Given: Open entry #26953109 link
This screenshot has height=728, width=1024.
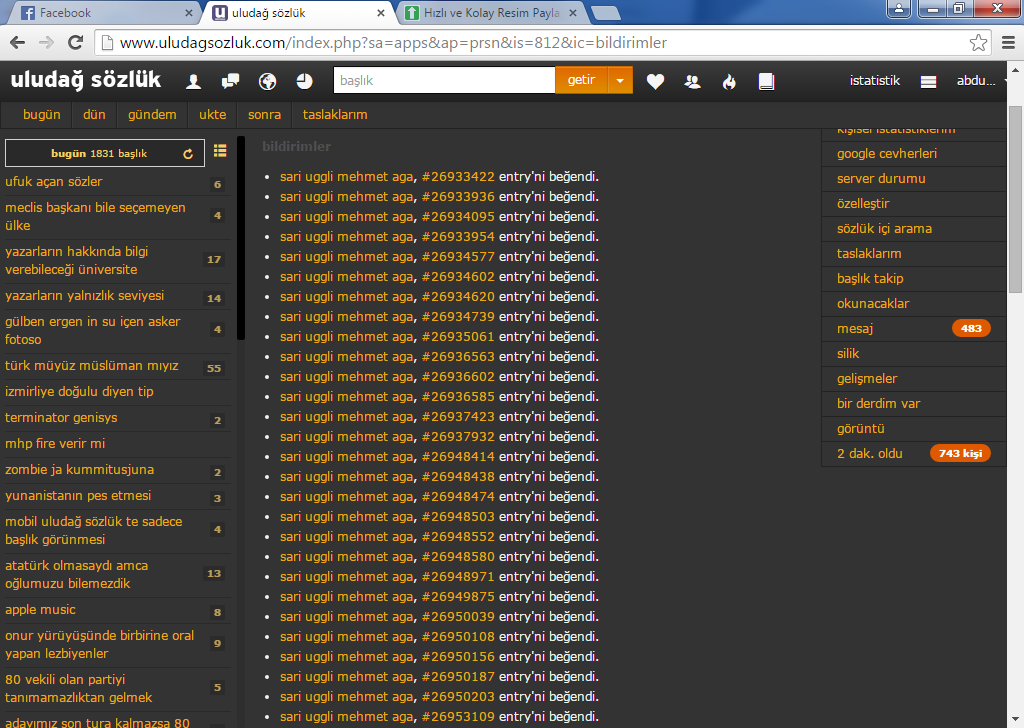Looking at the screenshot, I should [458, 716].
